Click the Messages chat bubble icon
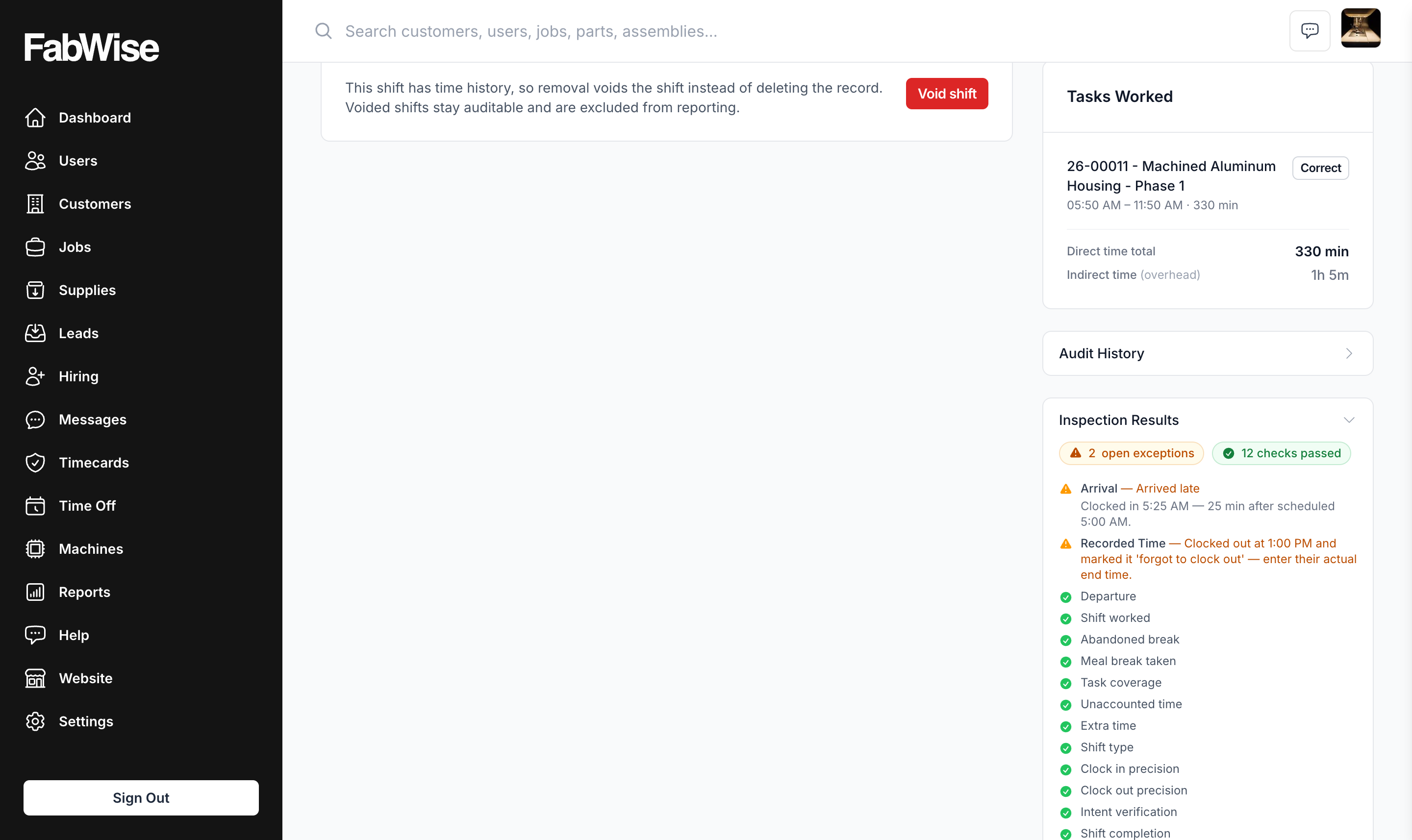 (35, 420)
